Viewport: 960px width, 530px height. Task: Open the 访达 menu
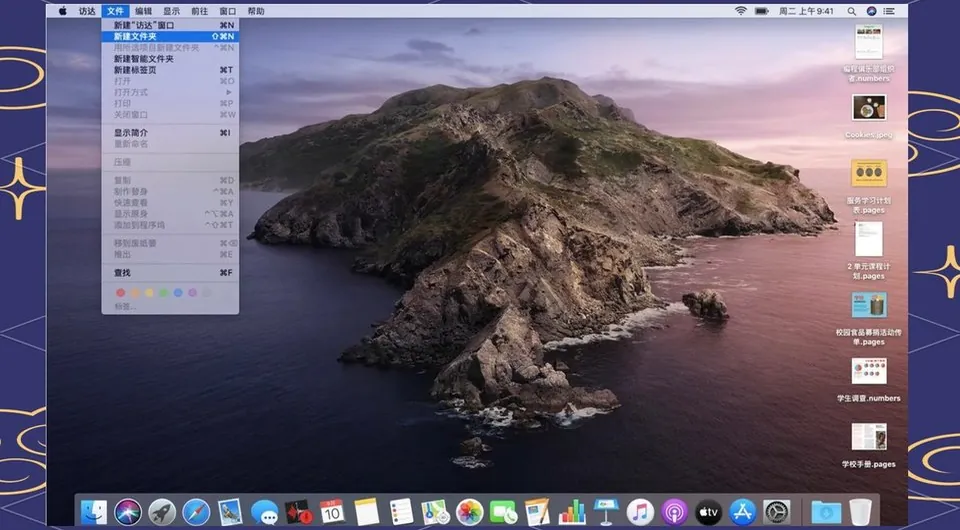87,11
